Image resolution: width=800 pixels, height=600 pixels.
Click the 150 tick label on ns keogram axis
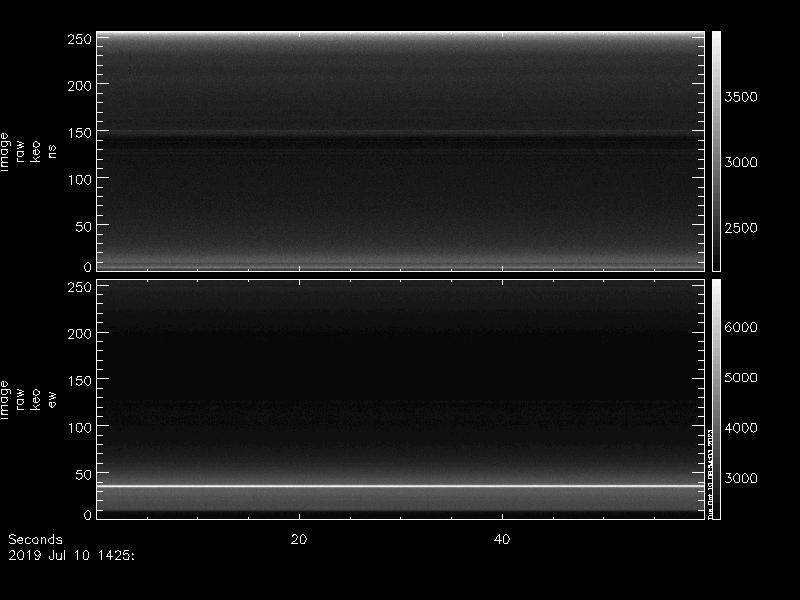pos(79,133)
